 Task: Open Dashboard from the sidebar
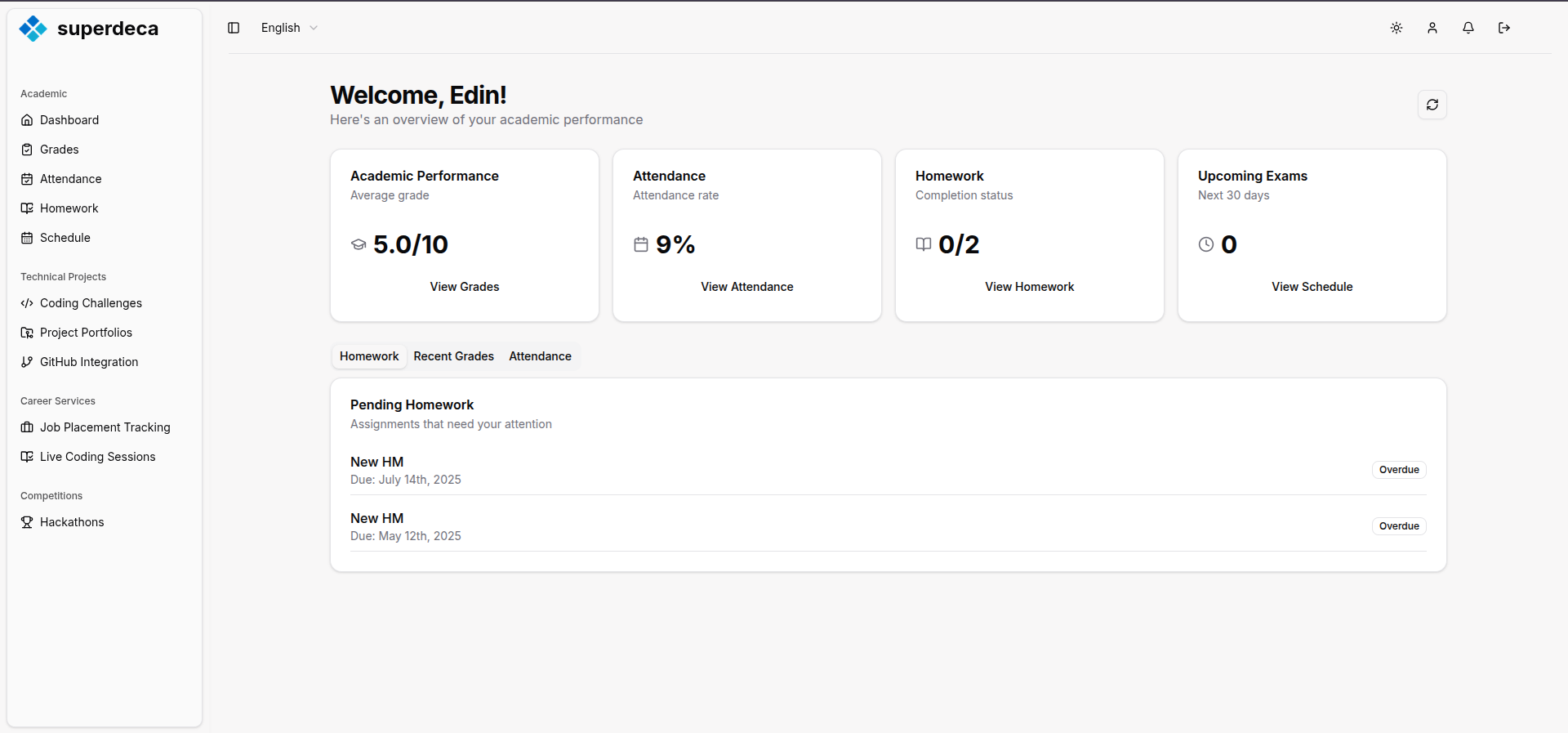[105, 120]
